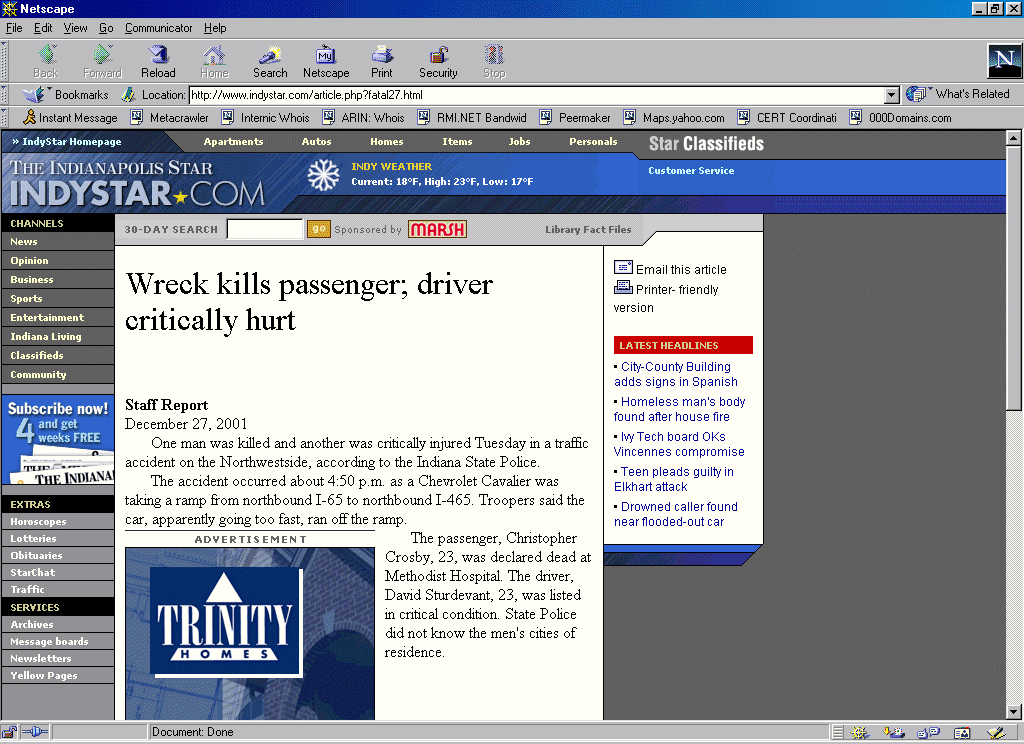Open the Communicator menu

click(x=159, y=28)
